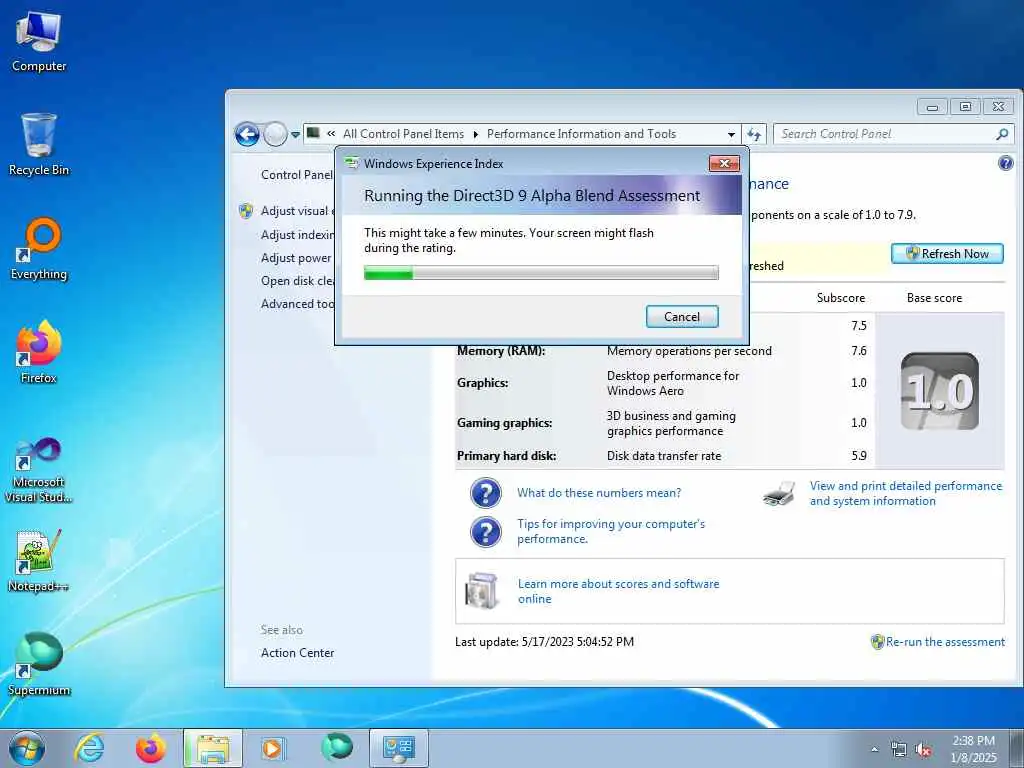This screenshot has width=1024, height=768.
Task: Open Advanced tools link
Action: click(x=297, y=304)
